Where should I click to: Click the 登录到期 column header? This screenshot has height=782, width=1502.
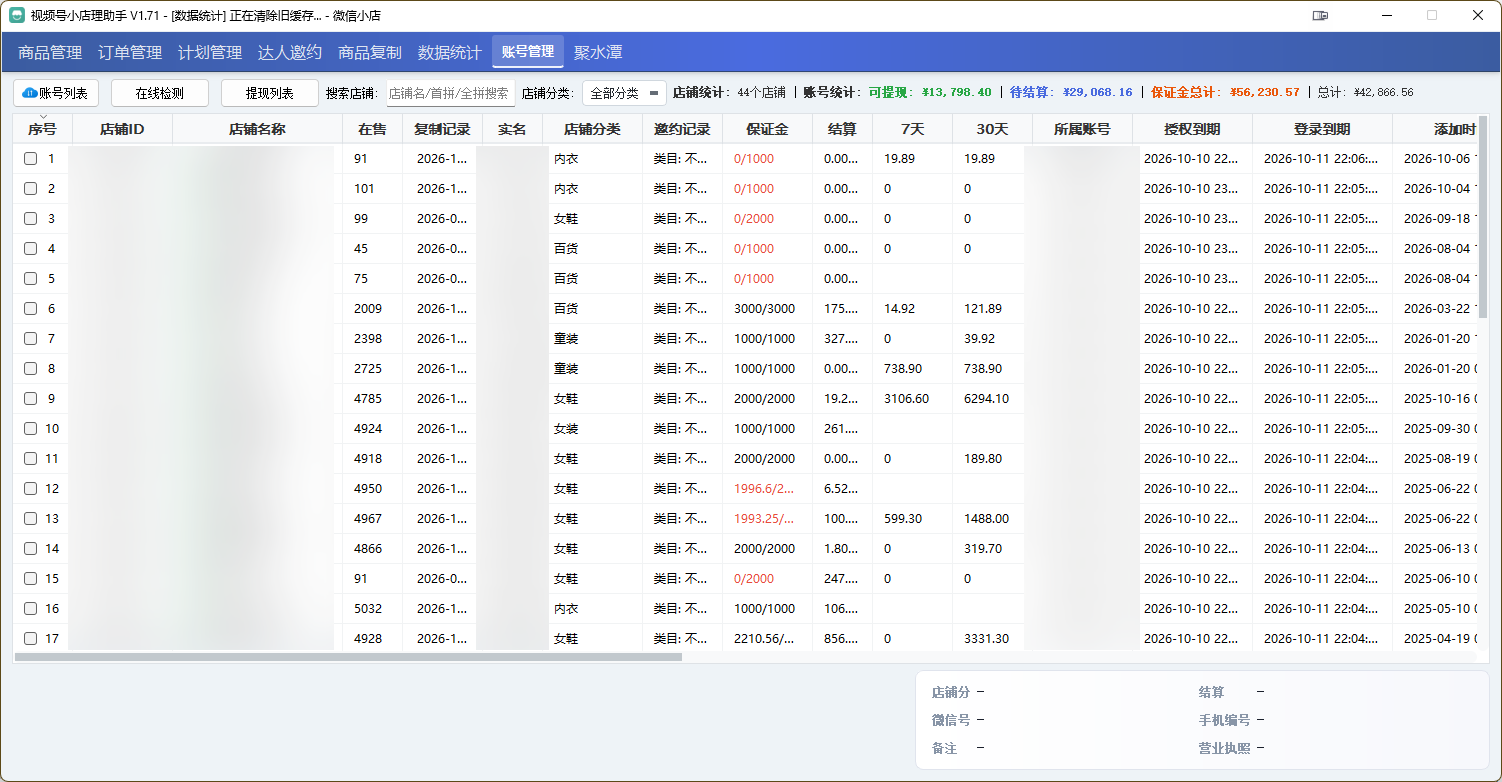[x=1322, y=129]
